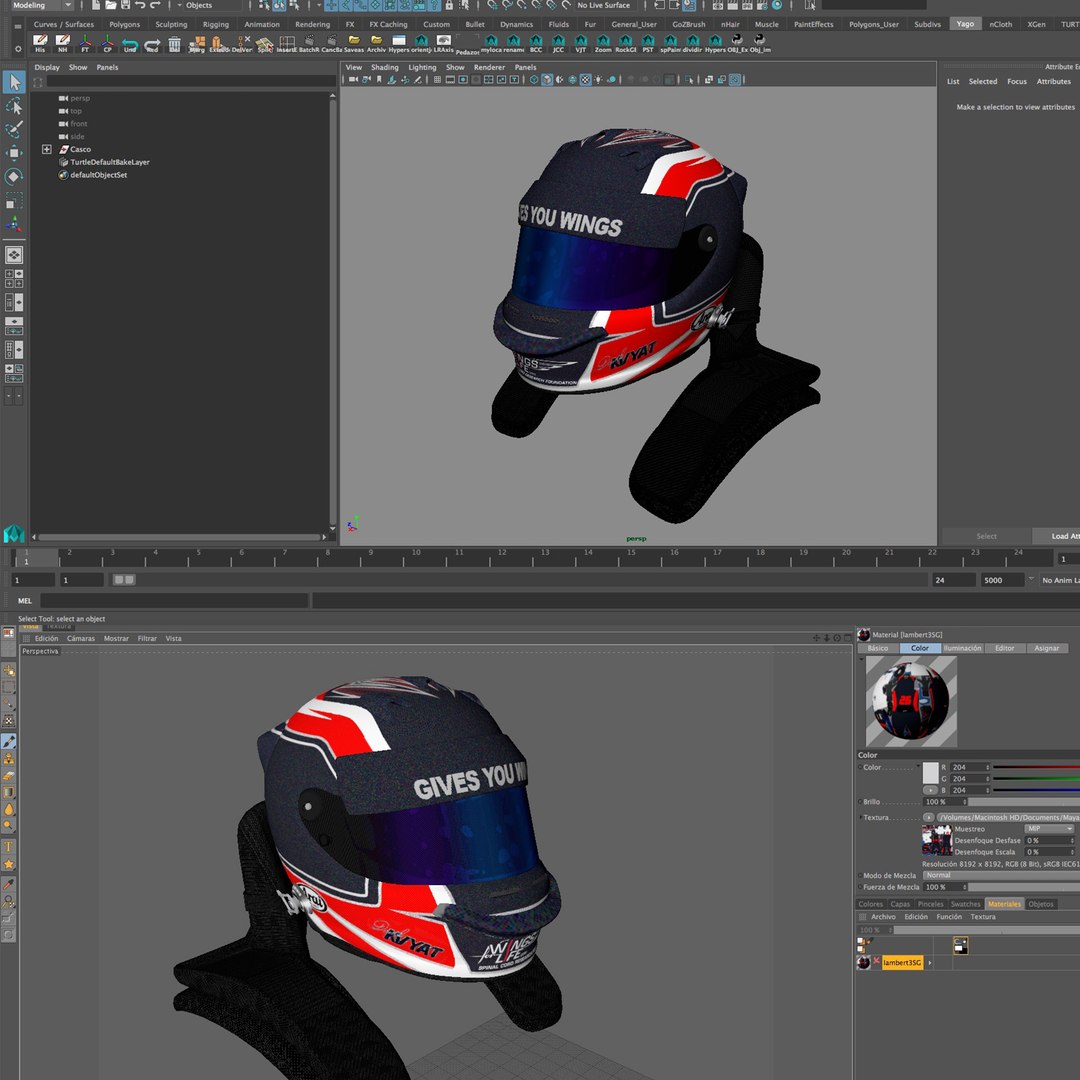This screenshot has height=1080, width=1080.
Task: Click the Saveas folder shelf icon
Action: (354, 44)
